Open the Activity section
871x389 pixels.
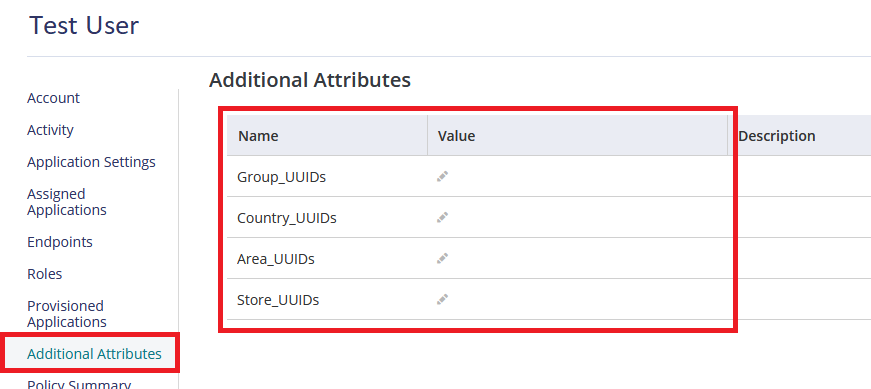51,130
